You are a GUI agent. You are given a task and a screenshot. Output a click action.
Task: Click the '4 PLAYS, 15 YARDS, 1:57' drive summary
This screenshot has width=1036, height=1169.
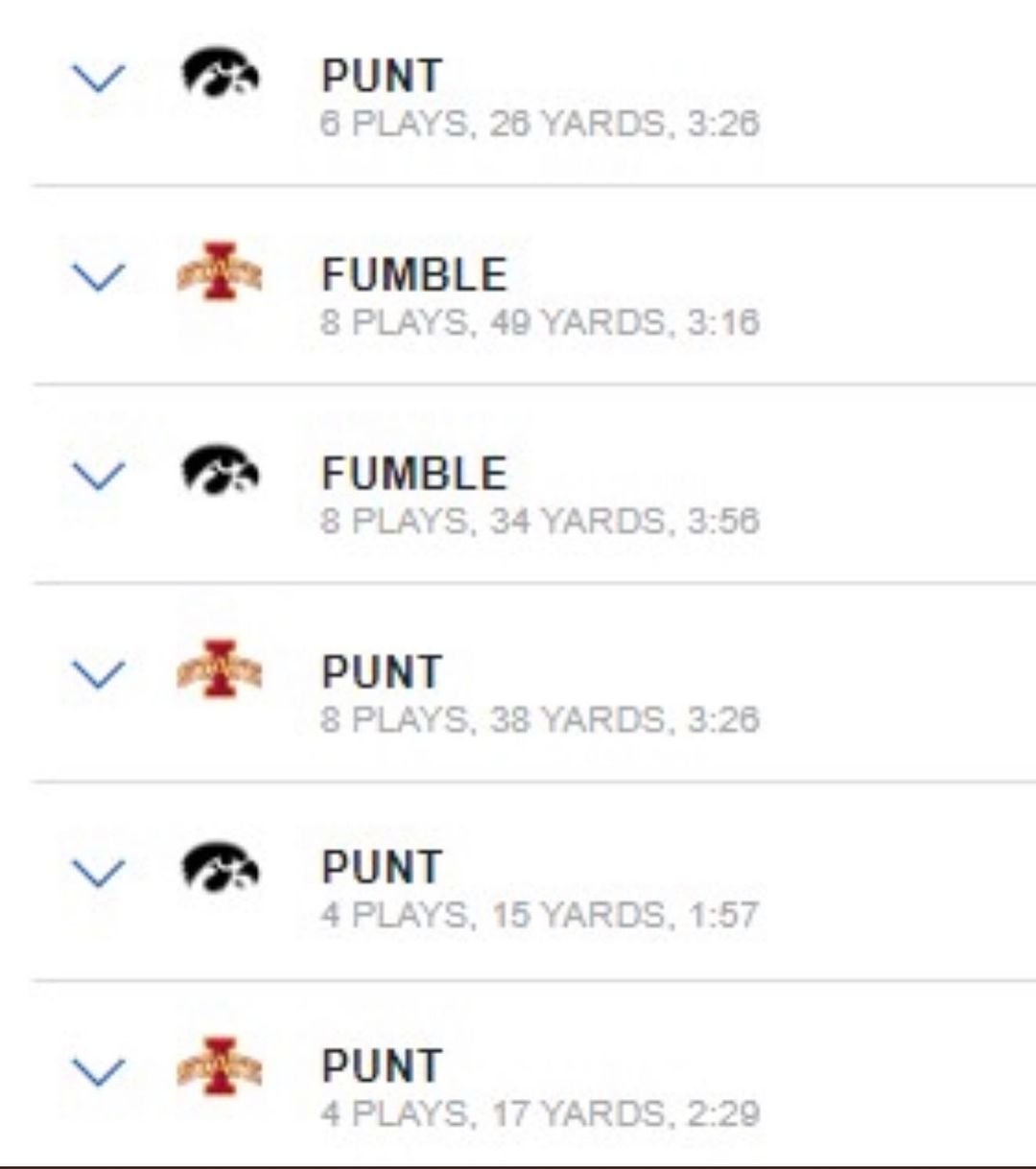click(539, 915)
